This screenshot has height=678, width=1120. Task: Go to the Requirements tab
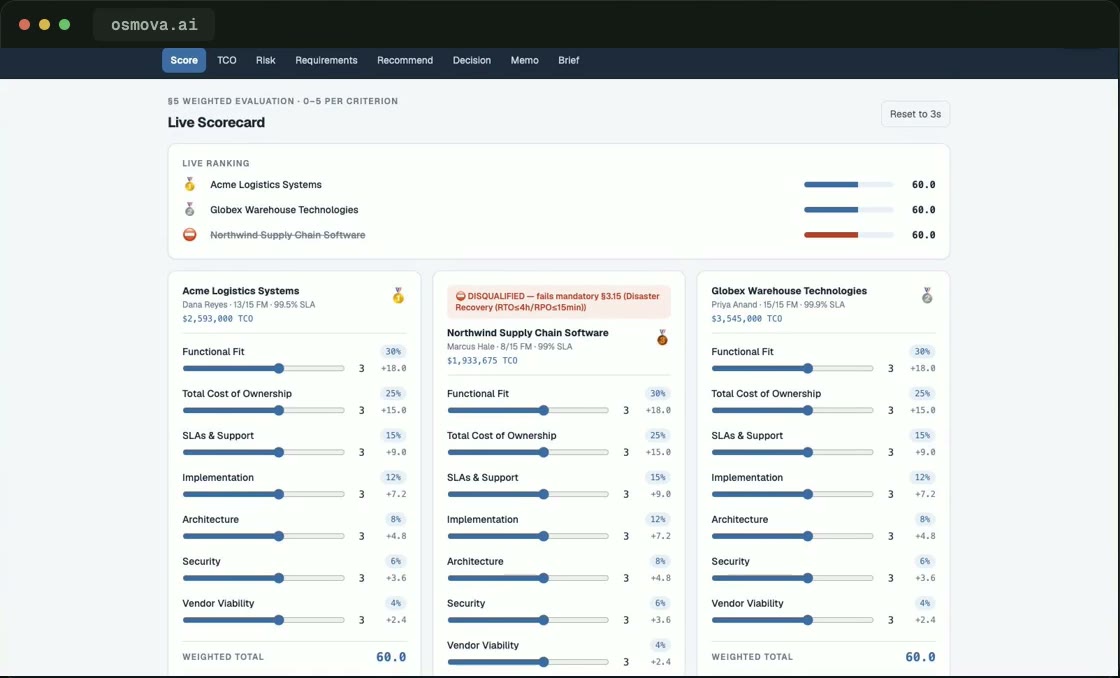click(326, 60)
